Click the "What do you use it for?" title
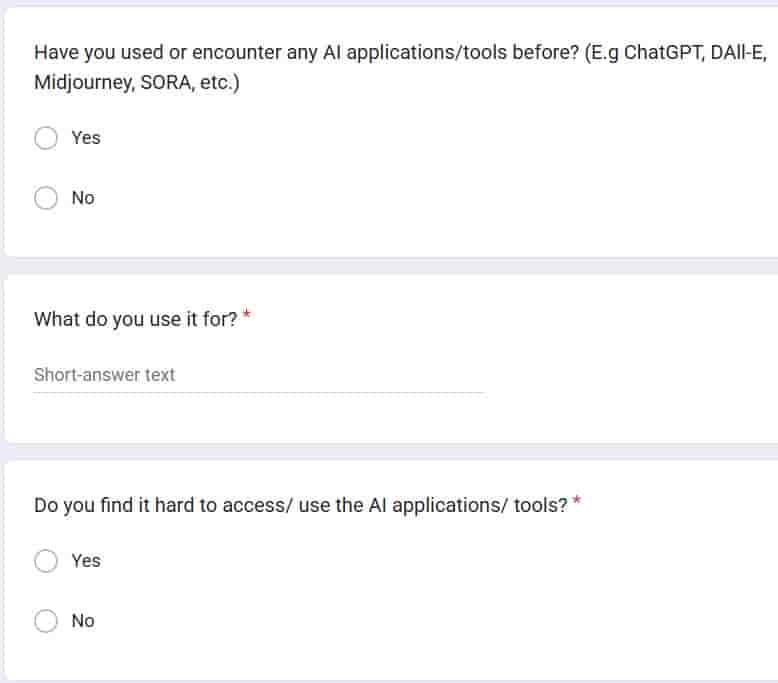778x683 pixels. 135,319
